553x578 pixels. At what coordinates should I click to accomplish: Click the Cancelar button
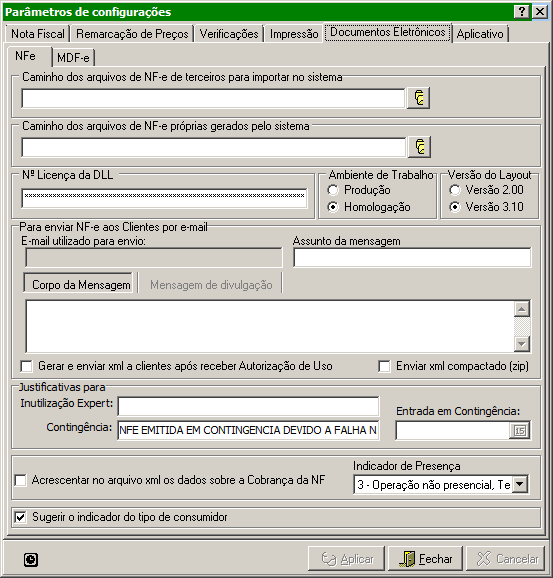tap(506, 559)
